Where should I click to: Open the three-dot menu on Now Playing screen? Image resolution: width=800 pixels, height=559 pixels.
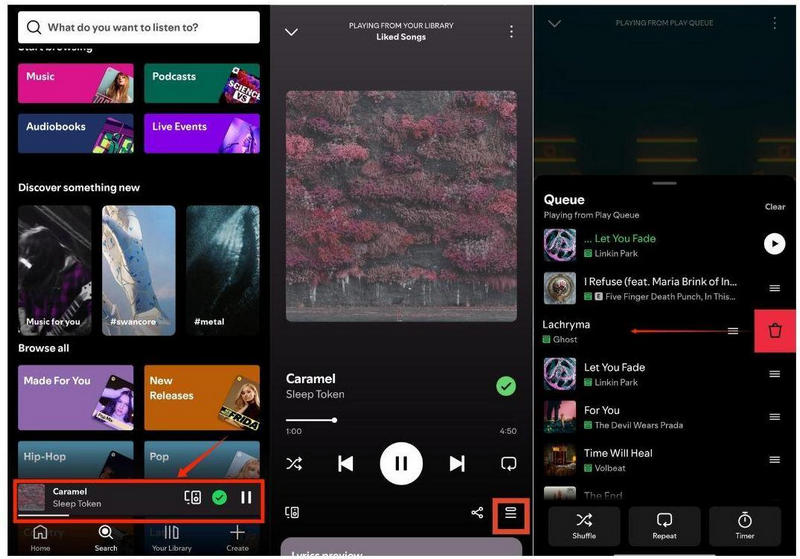[511, 32]
